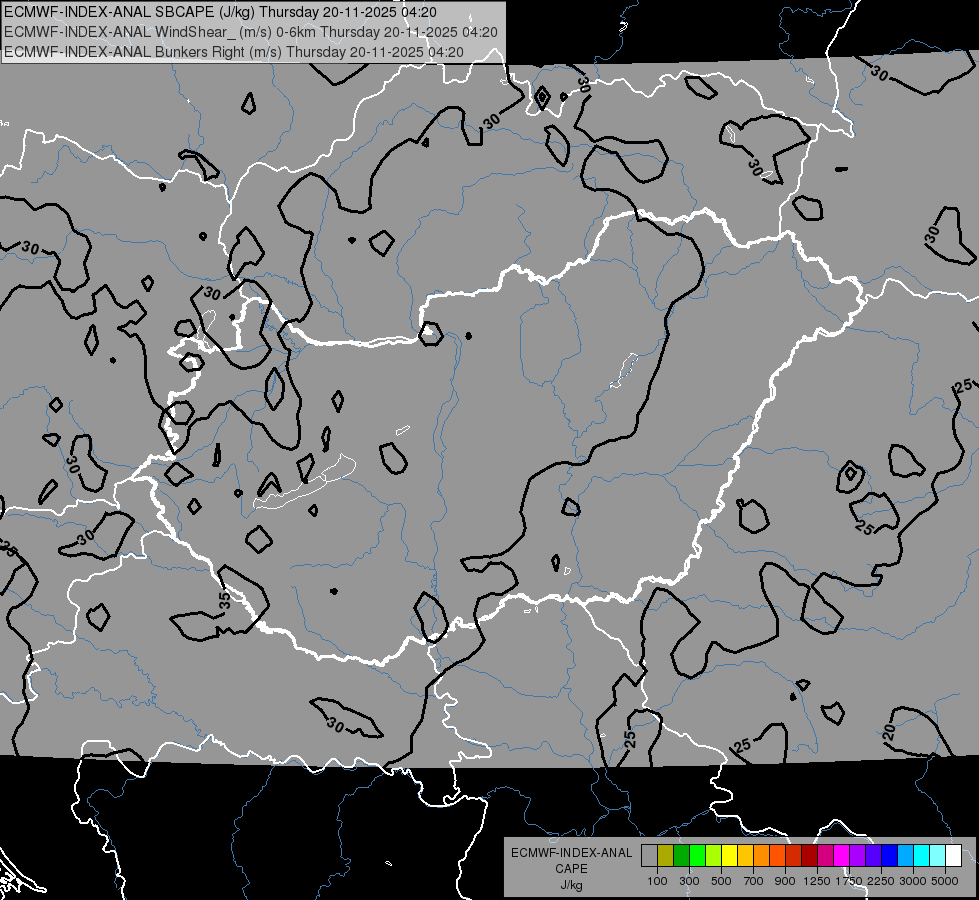The height and width of the screenshot is (900, 979).
Task: Click the WindShear 0-6km title line
Action: click(x=251, y=32)
